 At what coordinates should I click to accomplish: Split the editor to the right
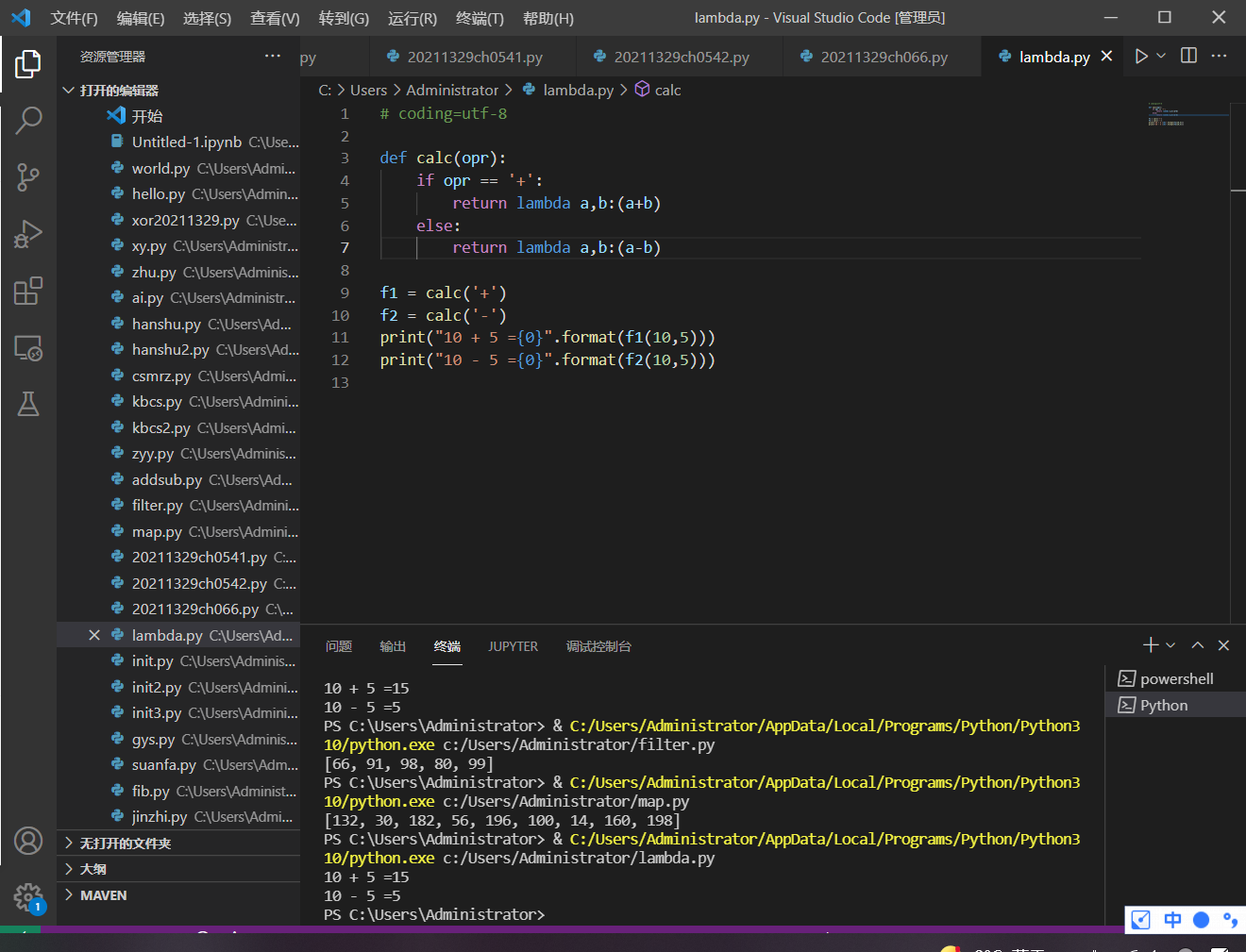click(x=1188, y=57)
